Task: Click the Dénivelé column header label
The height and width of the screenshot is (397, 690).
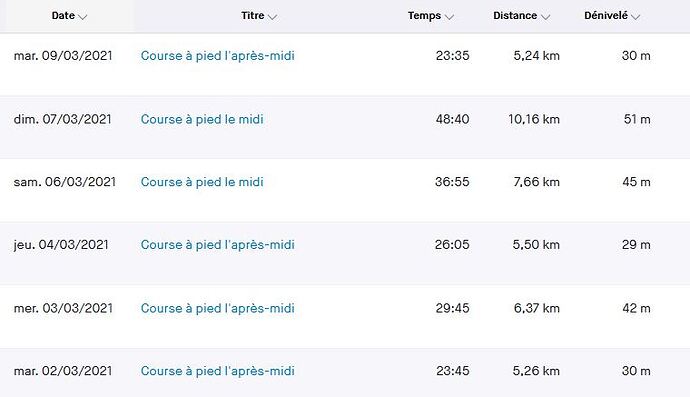Action: (x=606, y=15)
